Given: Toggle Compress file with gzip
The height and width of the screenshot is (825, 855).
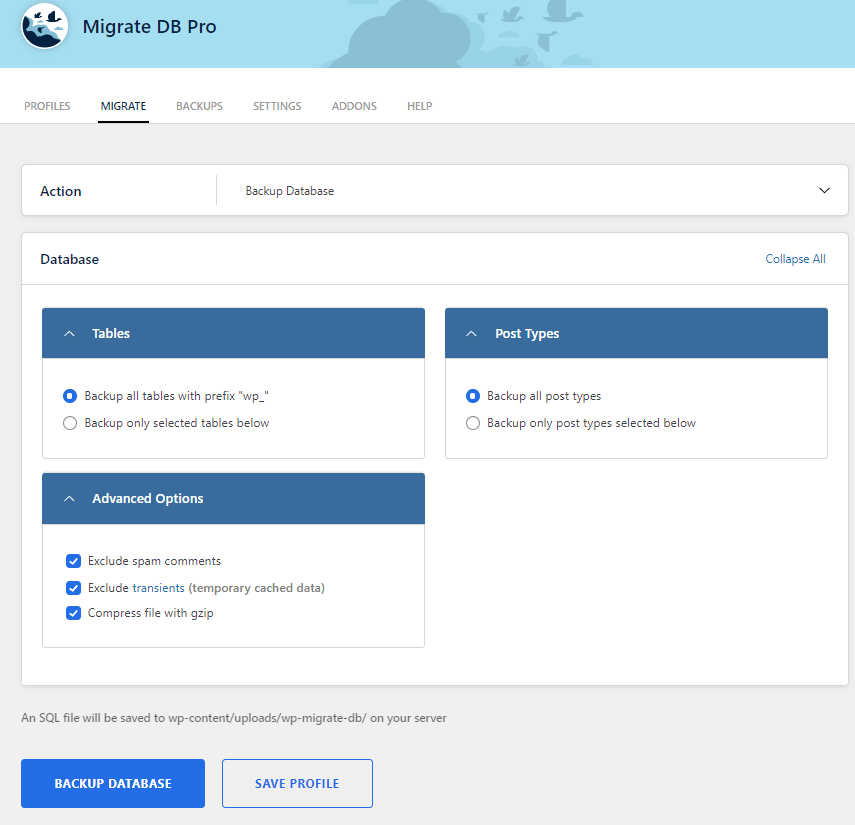Looking at the screenshot, I should click(x=73, y=613).
